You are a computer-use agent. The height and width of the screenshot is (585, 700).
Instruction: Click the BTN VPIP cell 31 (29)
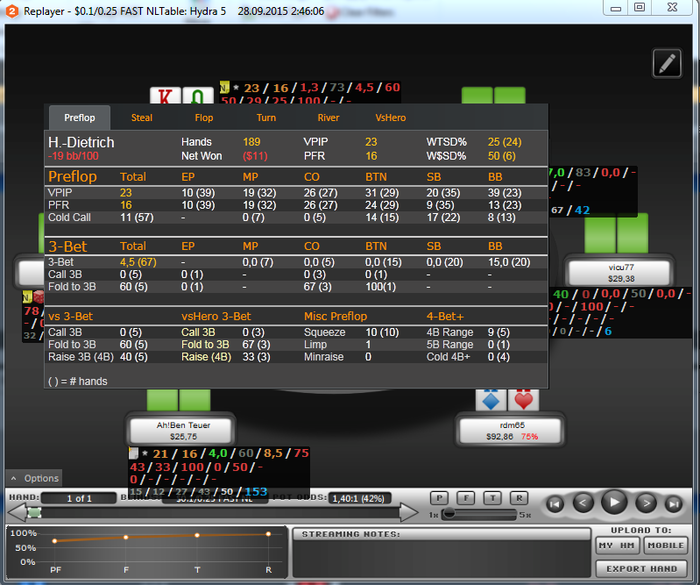(x=382, y=193)
